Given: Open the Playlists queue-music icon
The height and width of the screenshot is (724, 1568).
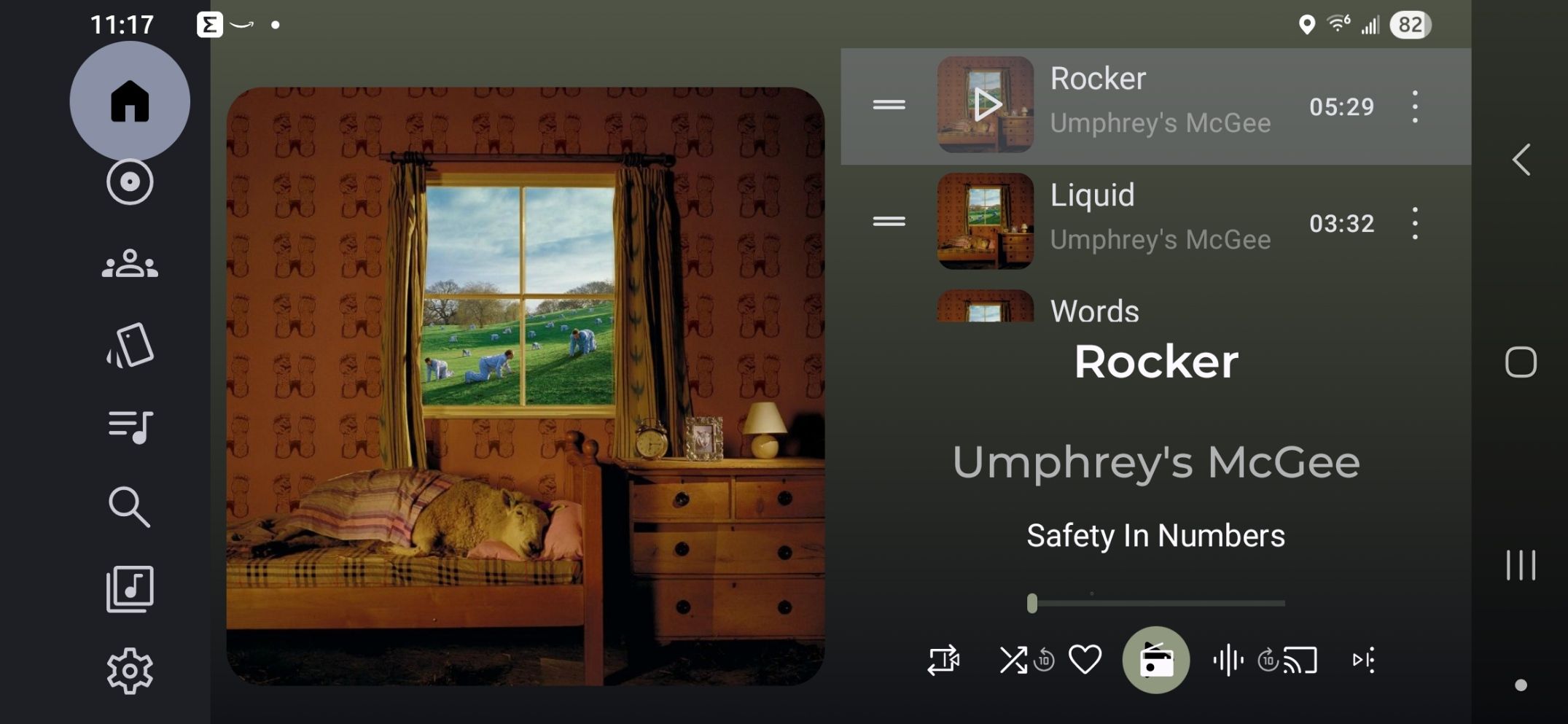Looking at the screenshot, I should 130,426.
